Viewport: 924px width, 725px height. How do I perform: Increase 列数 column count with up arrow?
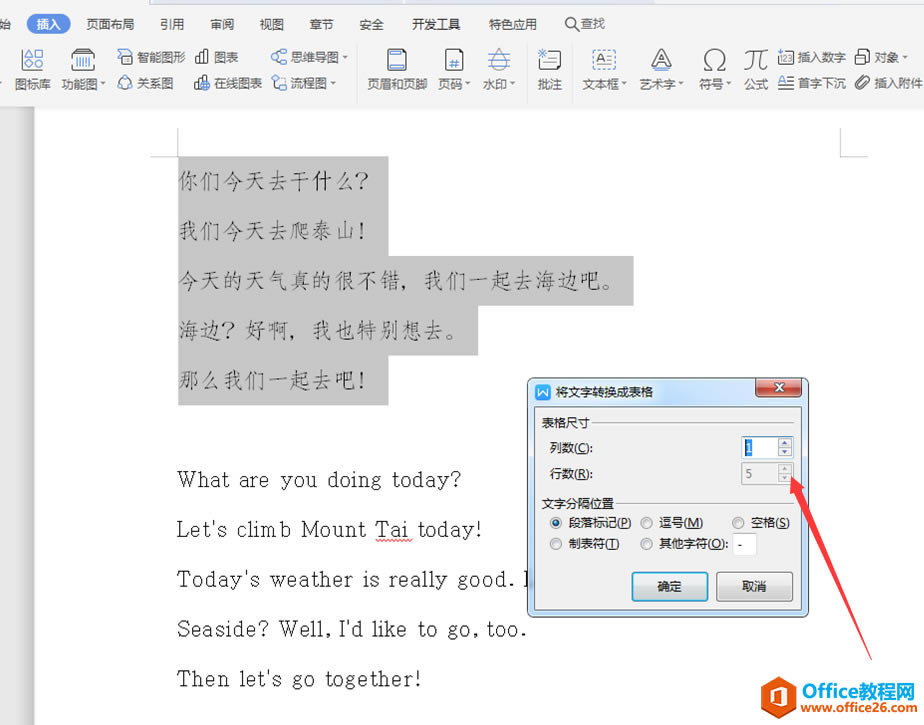[784, 443]
